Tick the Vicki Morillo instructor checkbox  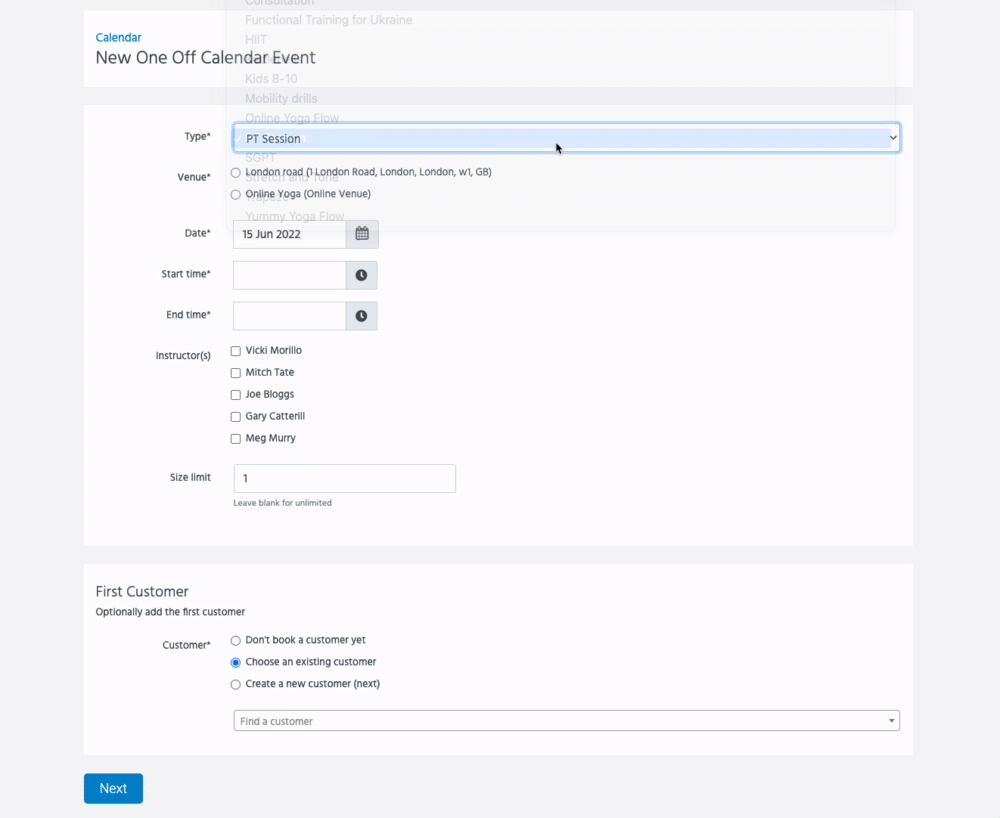coord(236,351)
